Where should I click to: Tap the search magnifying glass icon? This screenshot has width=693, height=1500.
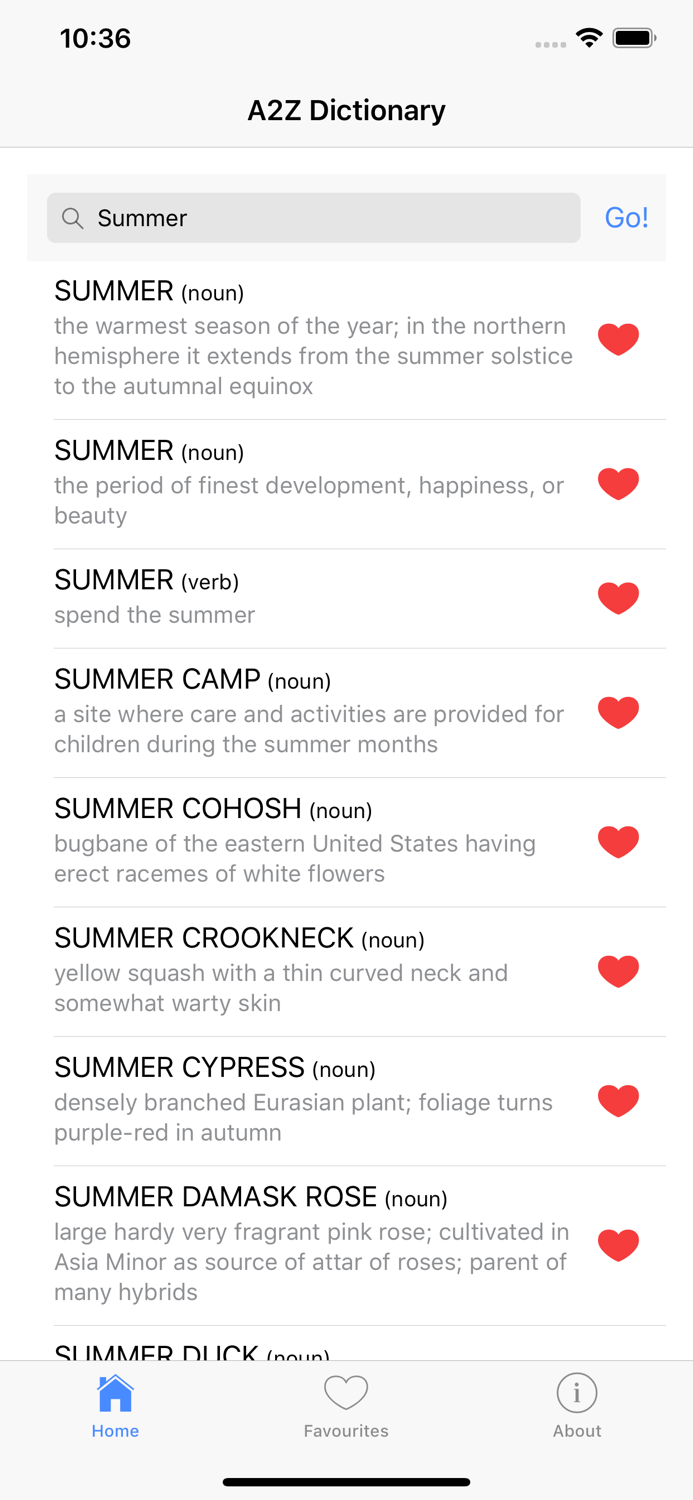coord(72,218)
